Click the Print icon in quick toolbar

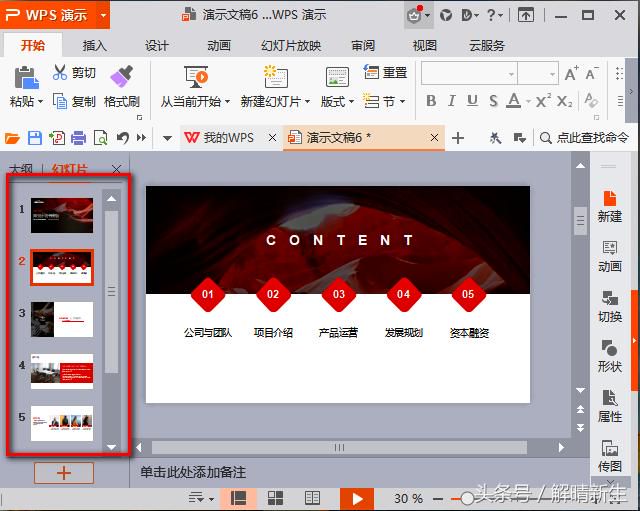[78, 138]
